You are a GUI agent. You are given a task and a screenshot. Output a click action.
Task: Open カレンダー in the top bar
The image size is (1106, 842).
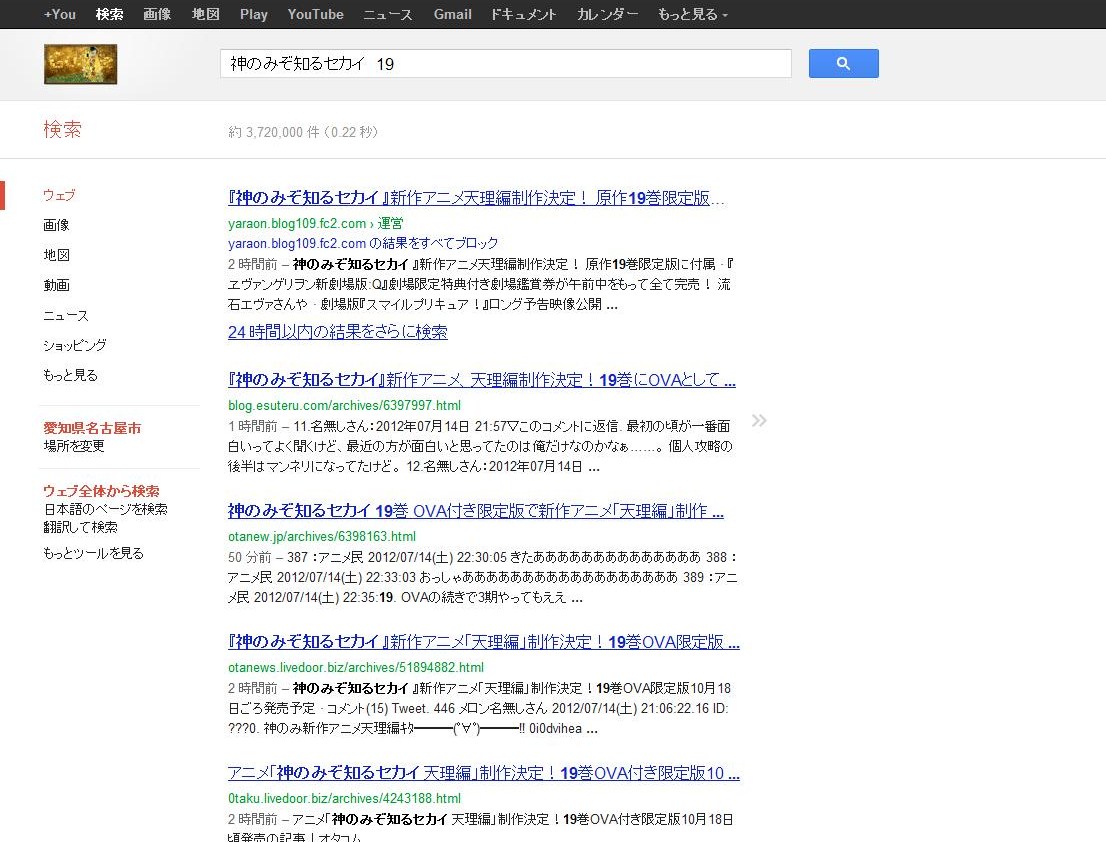(x=607, y=14)
